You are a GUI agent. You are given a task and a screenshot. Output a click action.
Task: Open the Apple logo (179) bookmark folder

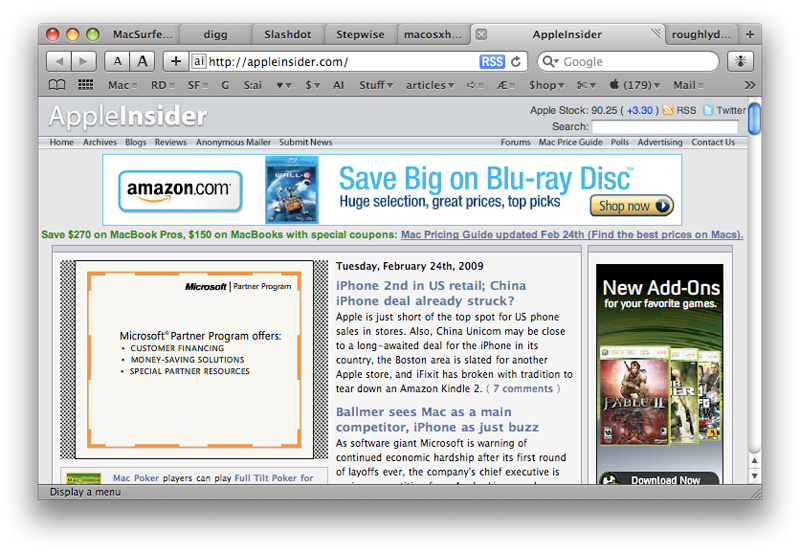[x=635, y=85]
